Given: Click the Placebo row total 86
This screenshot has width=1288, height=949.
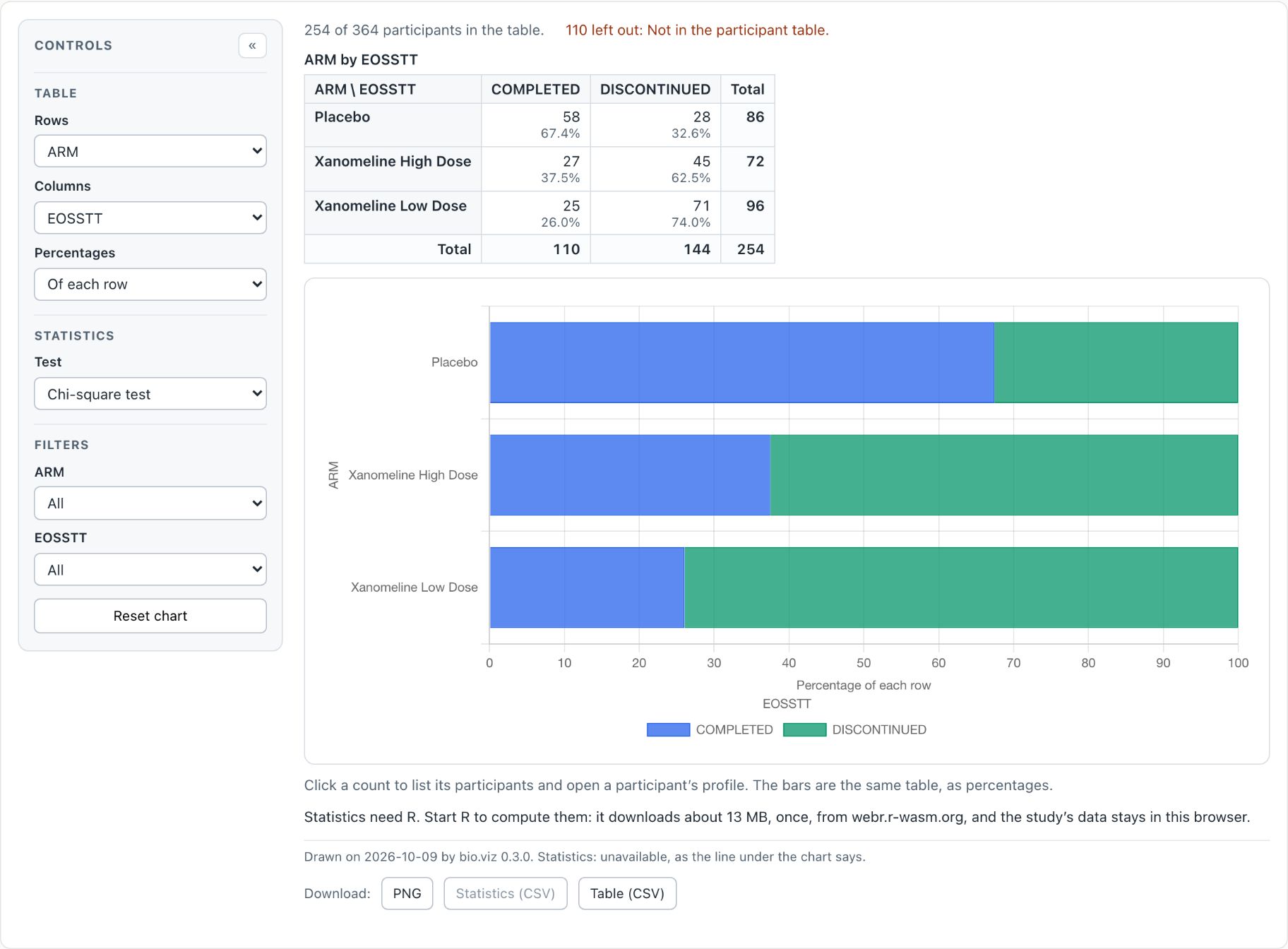Looking at the screenshot, I should pyautogui.click(x=755, y=117).
